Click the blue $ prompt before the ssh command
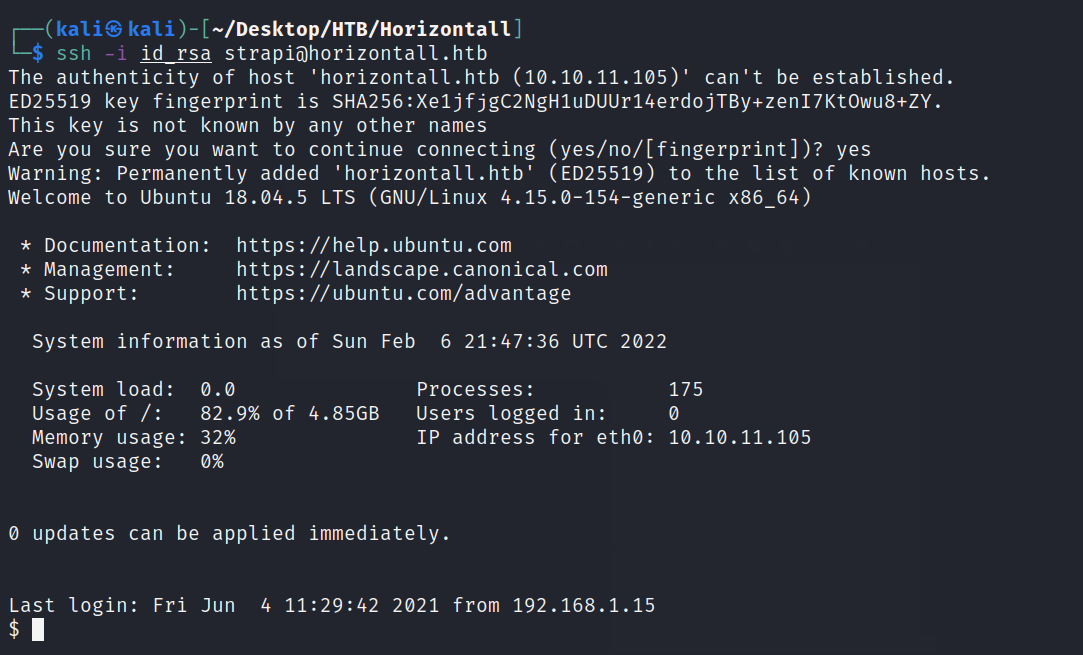Image resolution: width=1083 pixels, height=655 pixels. pyautogui.click(x=38, y=53)
